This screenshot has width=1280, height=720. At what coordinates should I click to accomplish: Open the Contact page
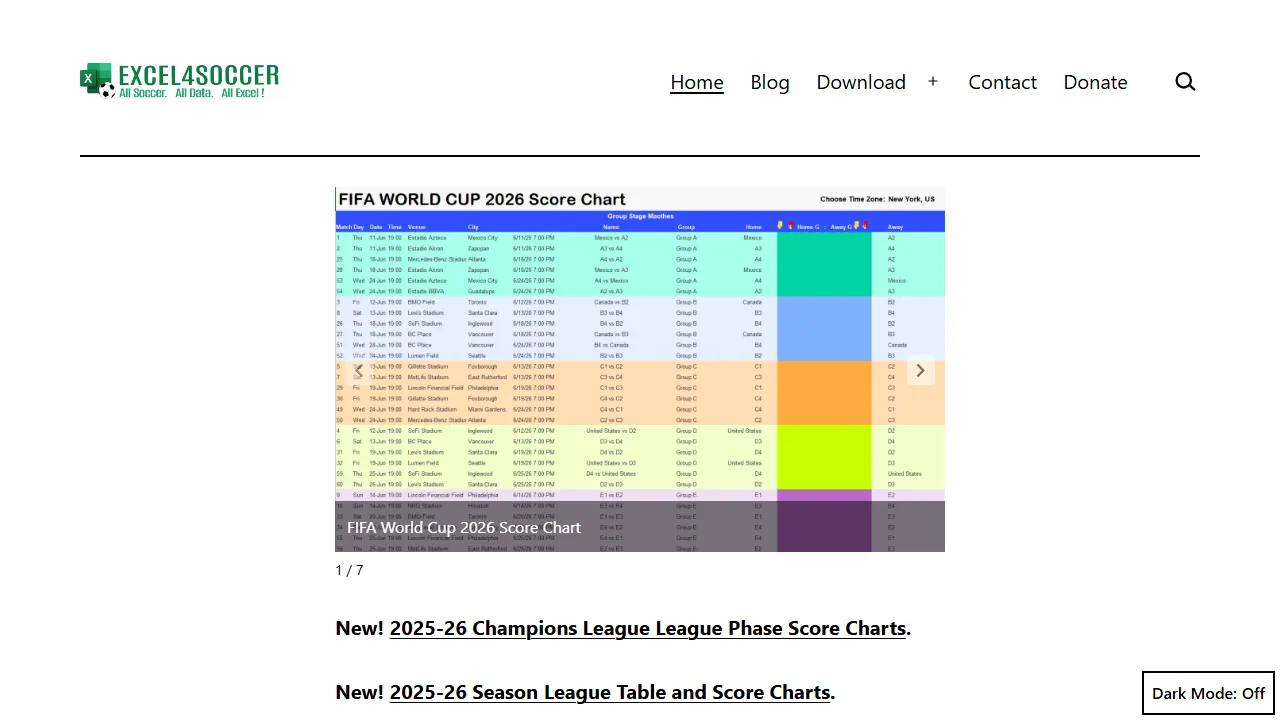[x=1002, y=82]
